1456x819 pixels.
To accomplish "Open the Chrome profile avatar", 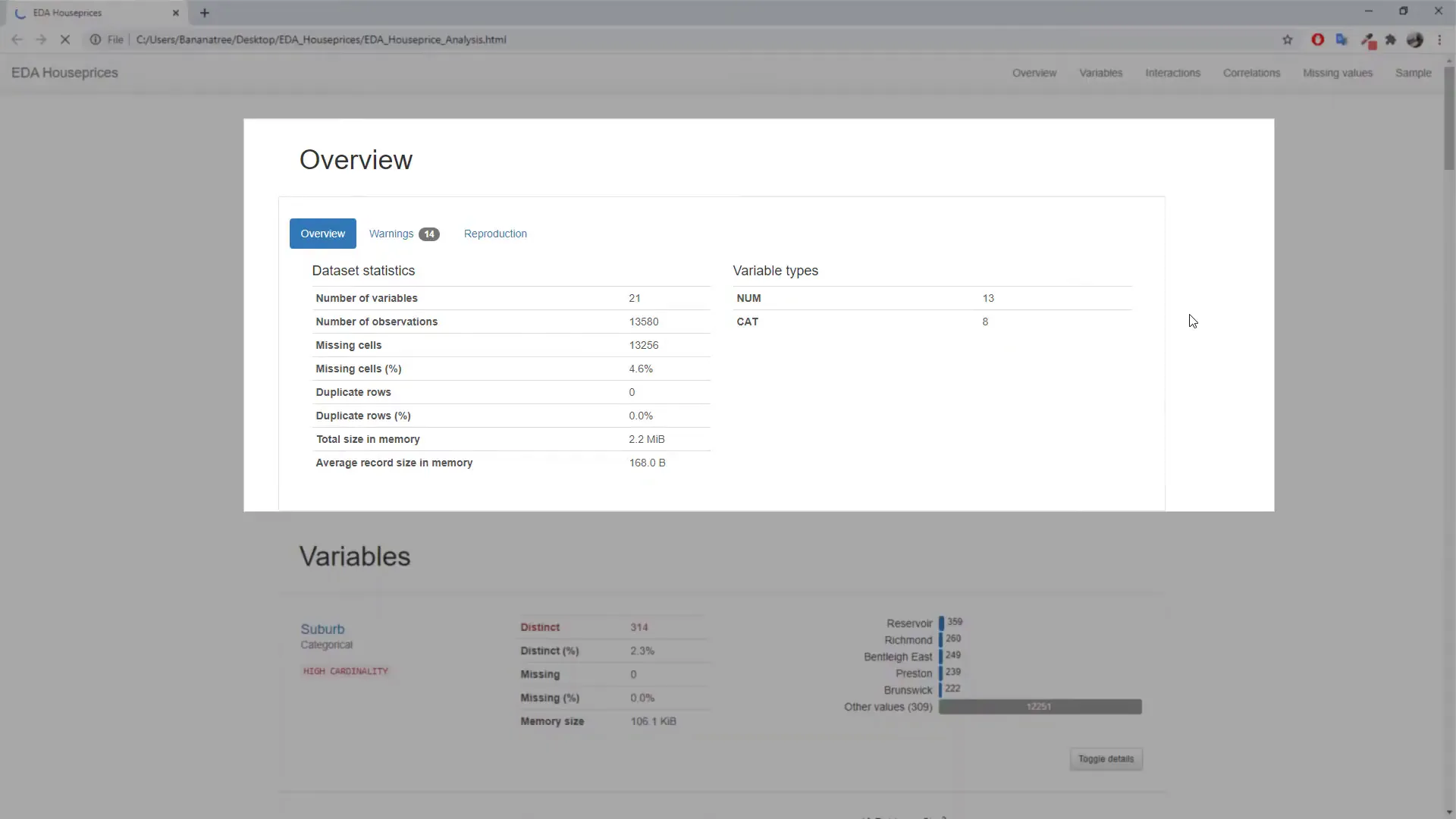I will click(1415, 40).
